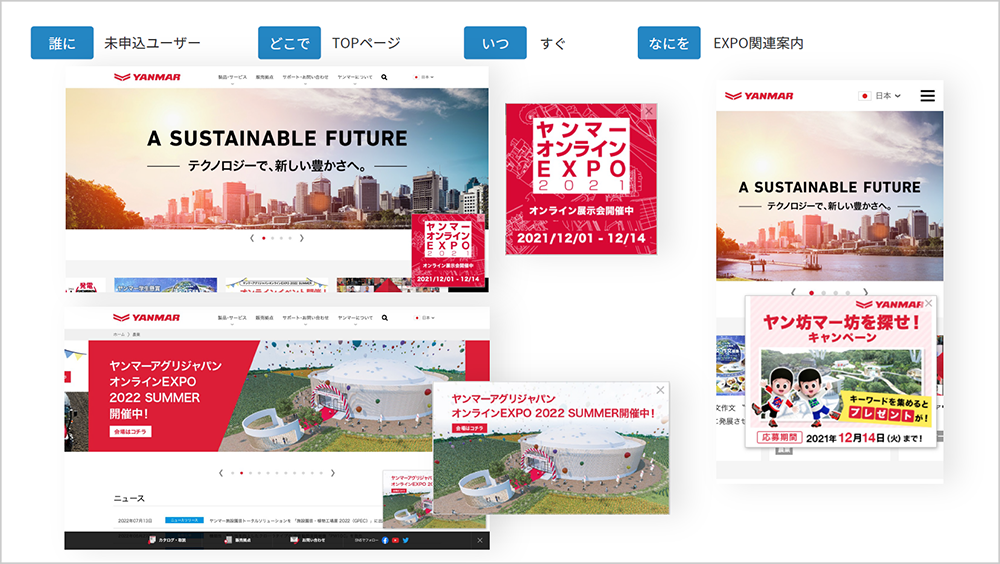The width and height of the screenshot is (1000, 564).
Task: Click the small EXPO 2022 popup thumbnail on the lower desktop page
Action: click(x=408, y=500)
